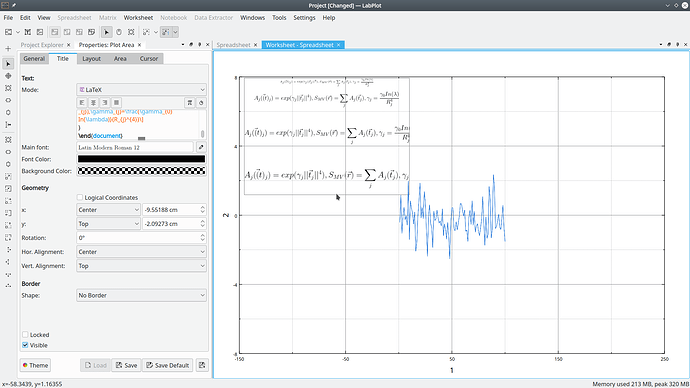The width and height of the screenshot is (690, 388).
Task: Click the justify text alignment icon
Action: click(116, 102)
